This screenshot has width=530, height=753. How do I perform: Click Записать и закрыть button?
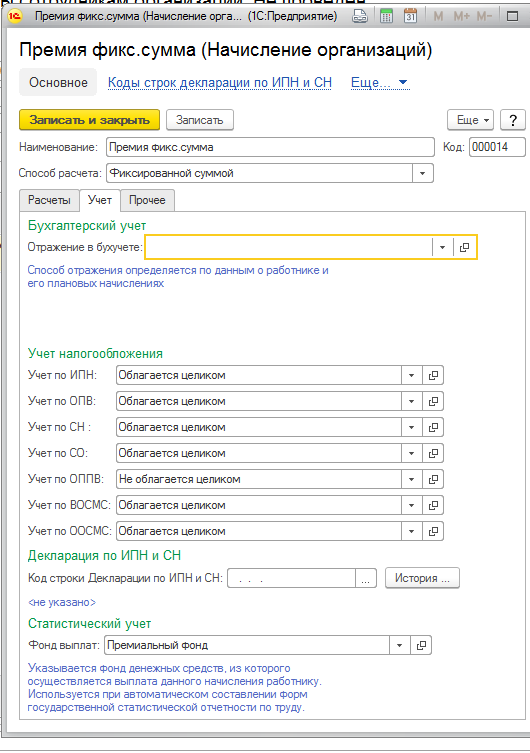click(x=89, y=120)
